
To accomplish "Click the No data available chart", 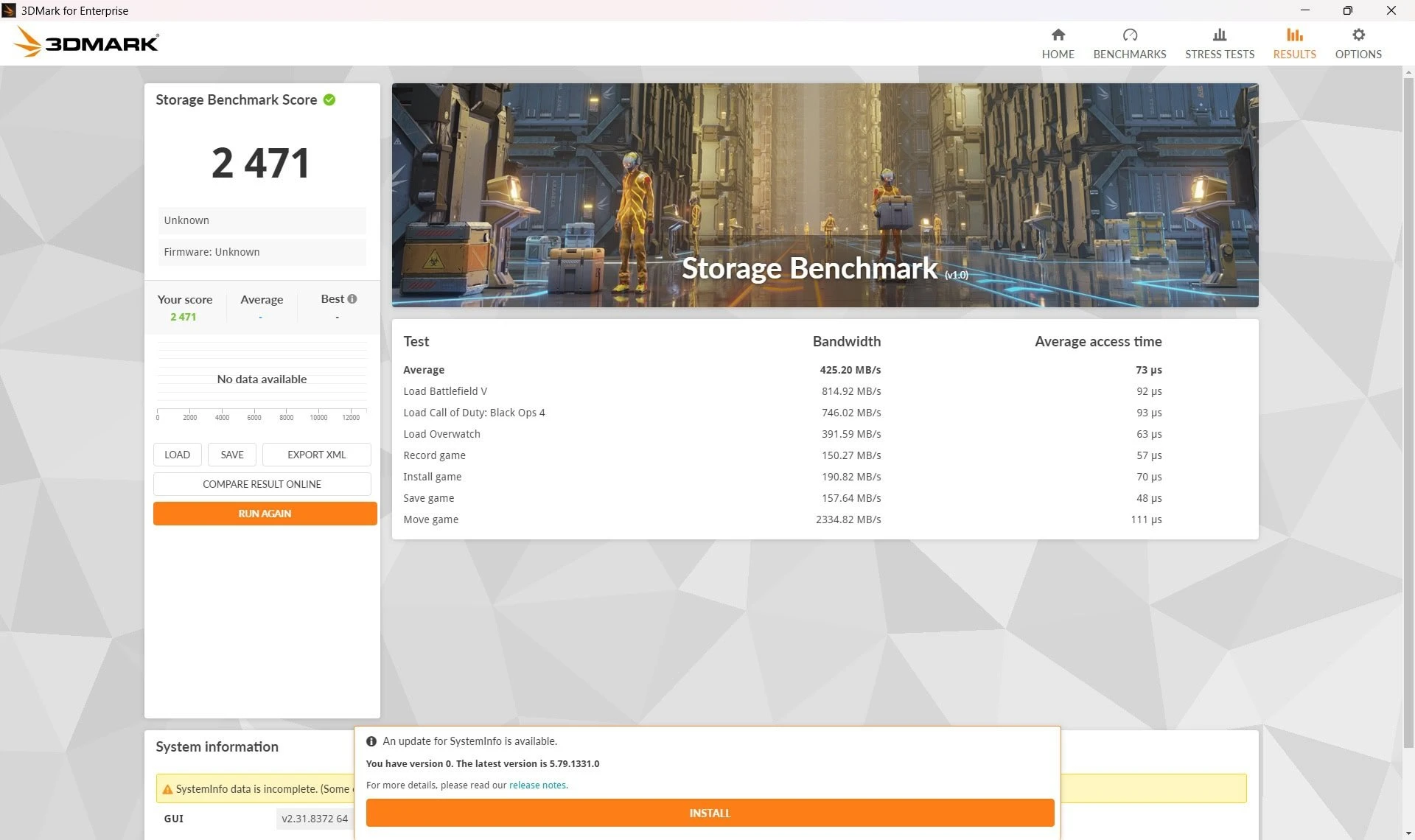I will [262, 379].
